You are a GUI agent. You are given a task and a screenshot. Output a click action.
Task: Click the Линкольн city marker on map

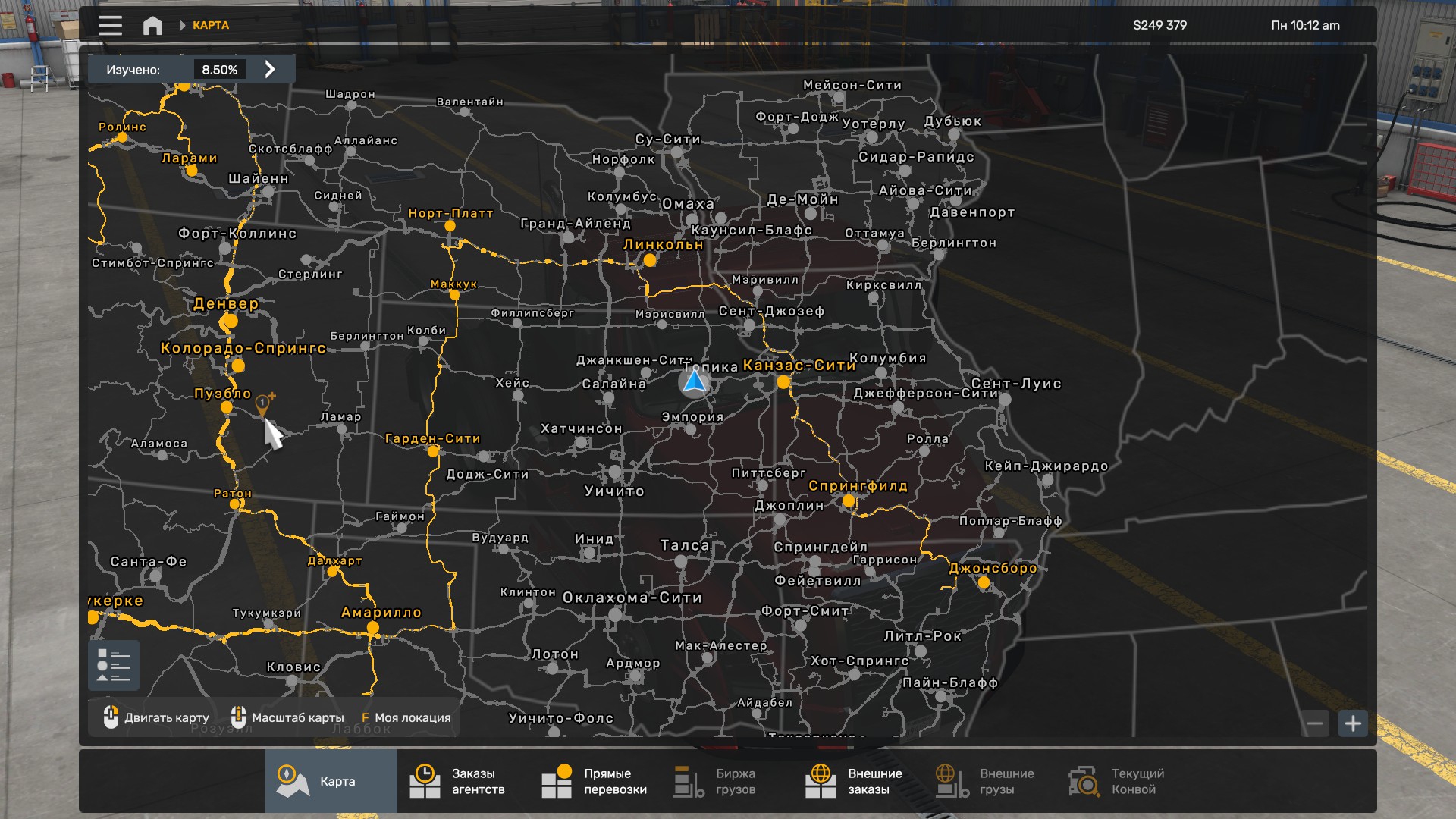click(x=650, y=260)
